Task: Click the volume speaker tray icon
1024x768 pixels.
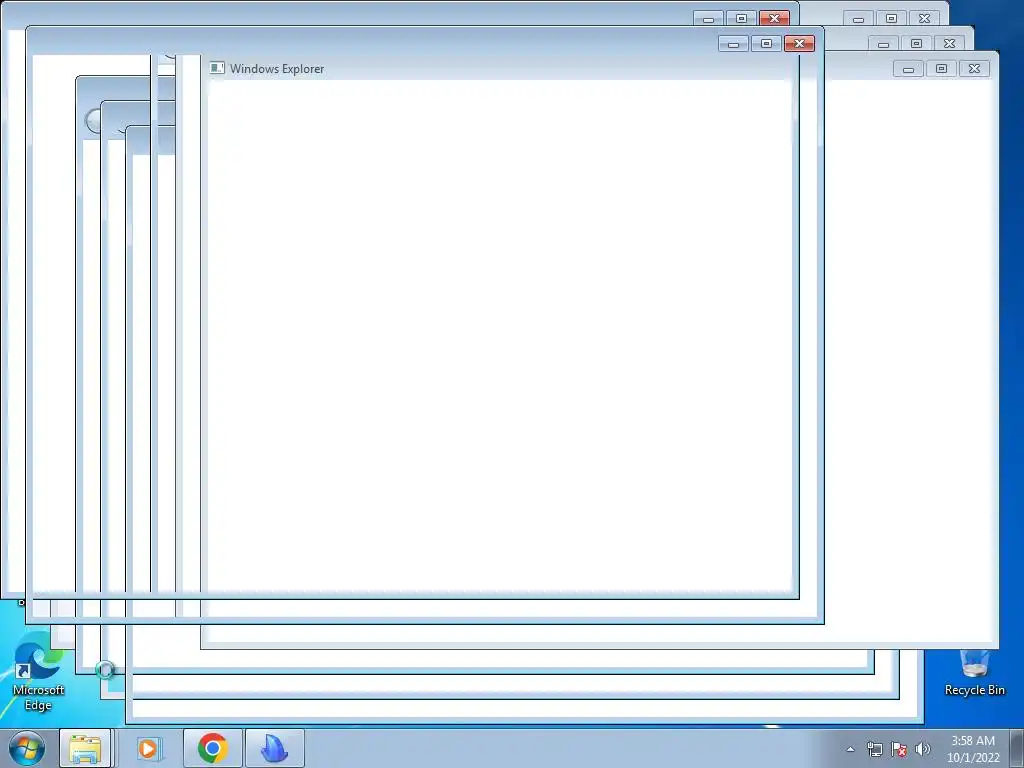Action: [x=923, y=749]
